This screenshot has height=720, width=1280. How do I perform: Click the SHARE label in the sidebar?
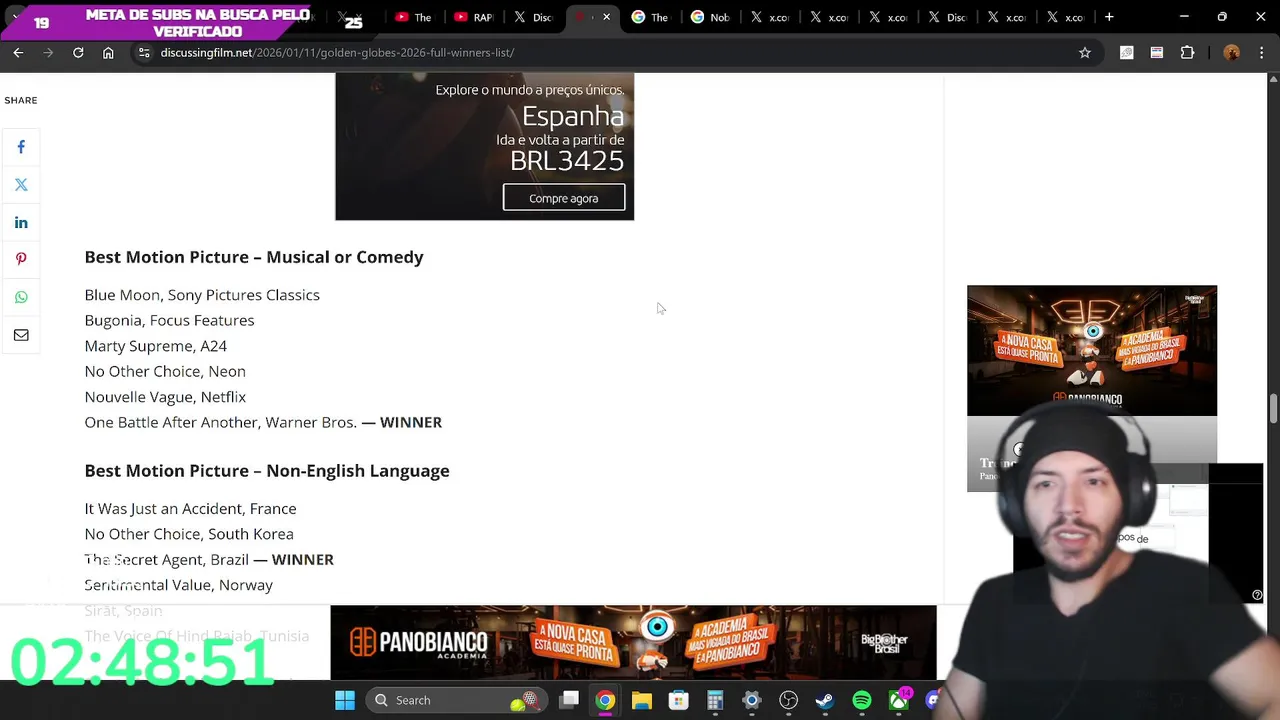[21, 100]
